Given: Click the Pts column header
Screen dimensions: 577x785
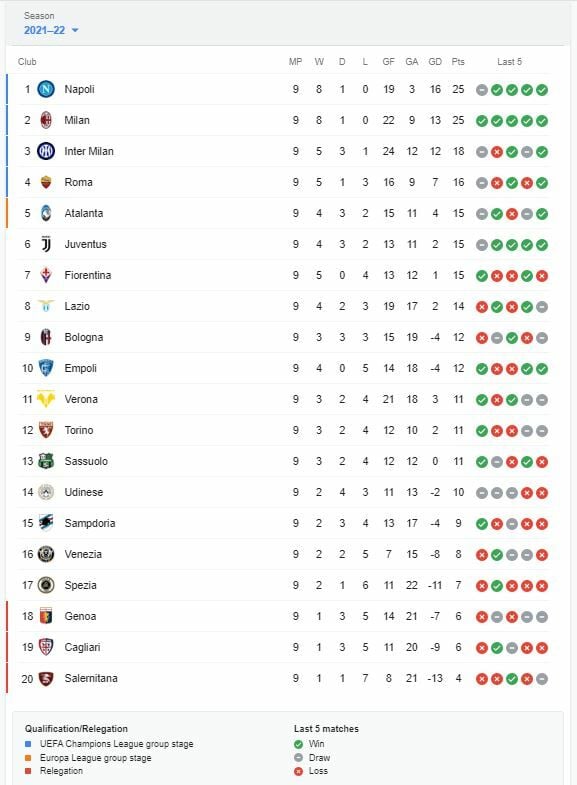Looking at the screenshot, I should point(458,62).
